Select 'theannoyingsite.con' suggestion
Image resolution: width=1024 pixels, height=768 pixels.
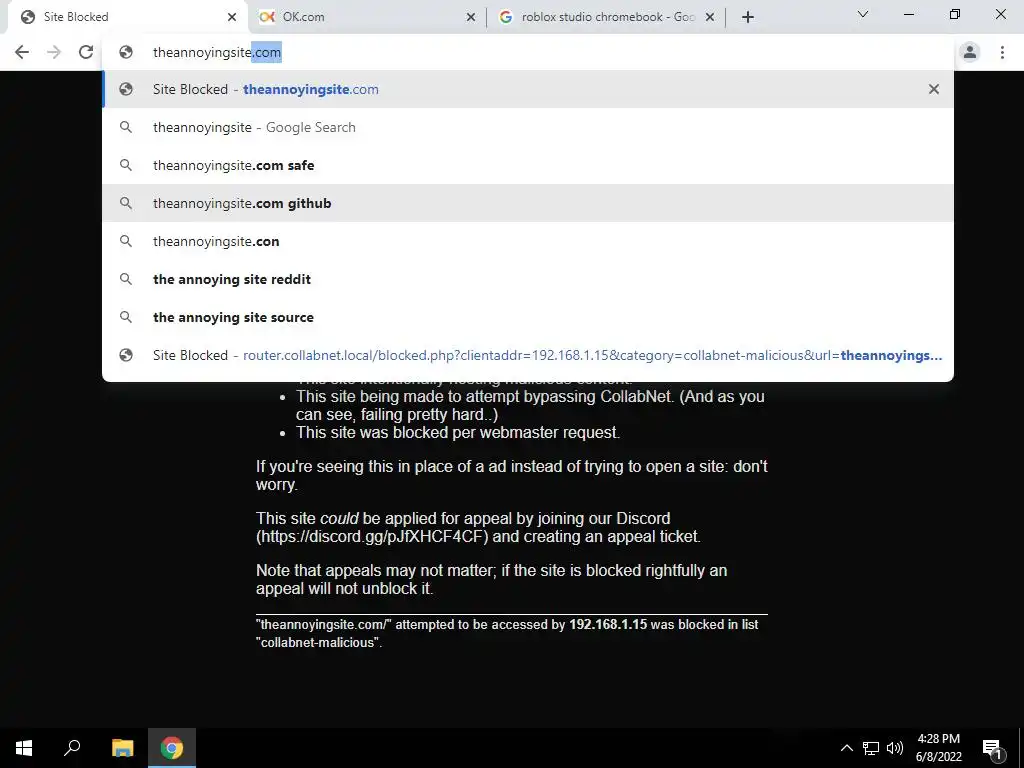tap(528, 241)
